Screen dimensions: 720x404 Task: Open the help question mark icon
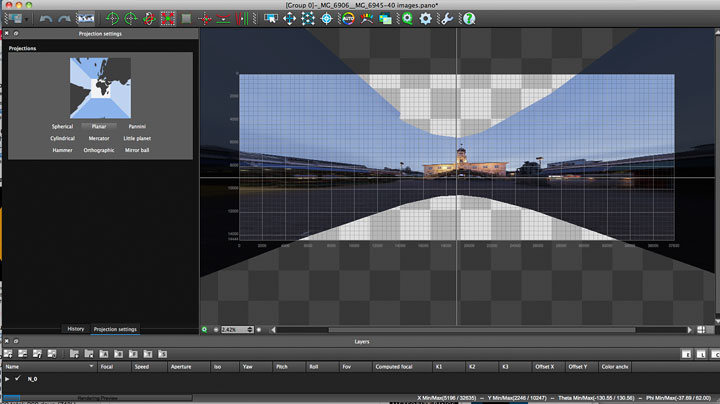click(469, 19)
